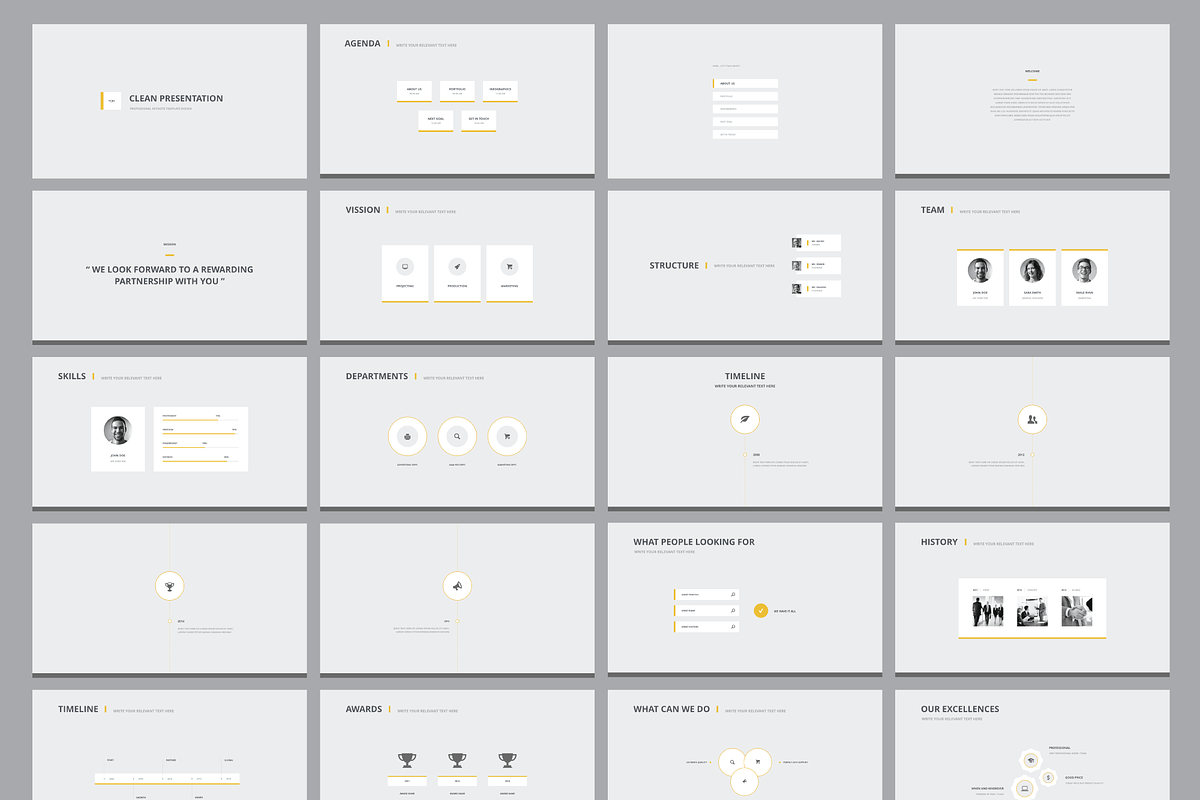1200x800 pixels.
Task: Click the first Team member photo
Action: pos(980,270)
